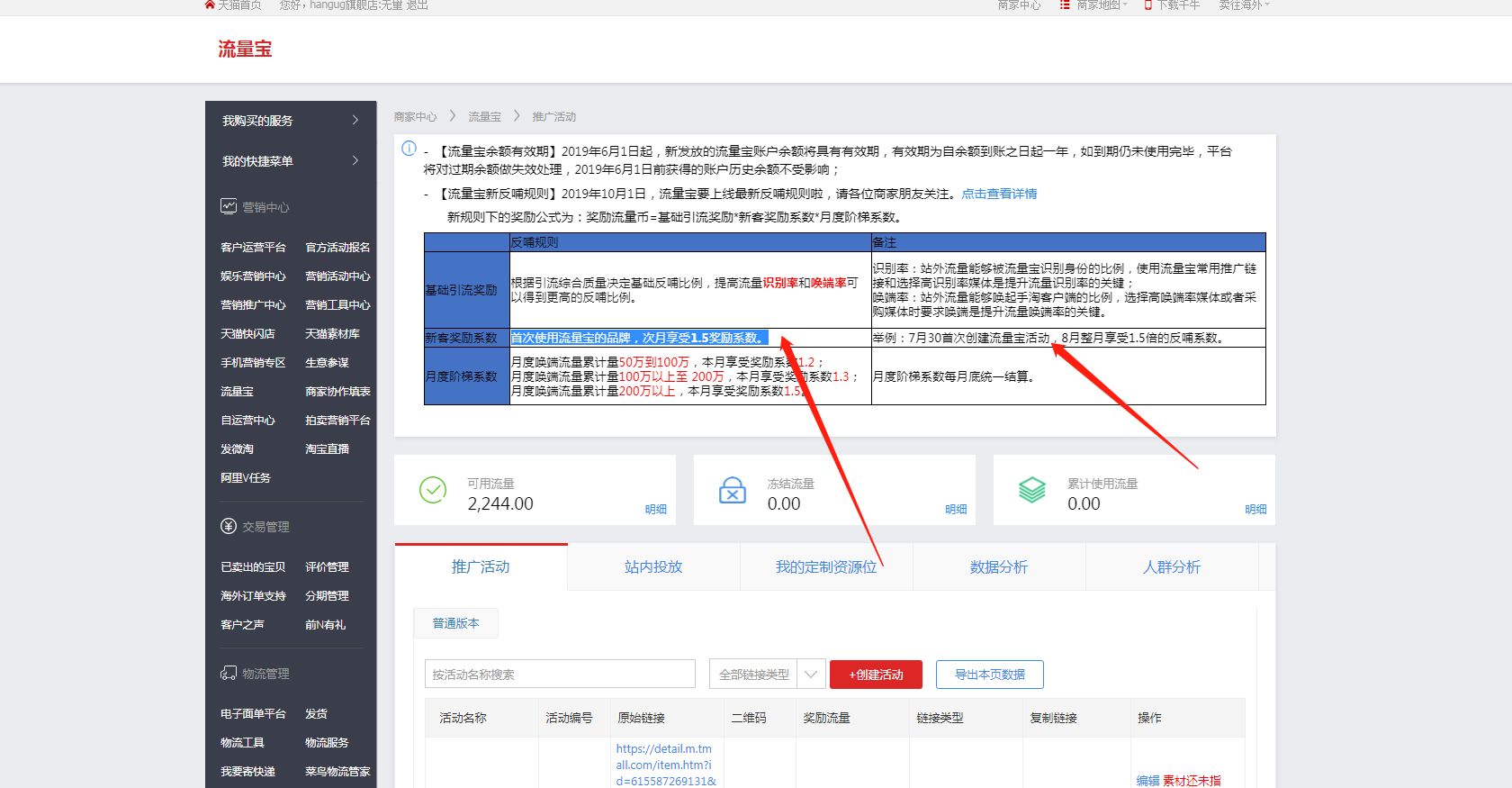This screenshot has height=788, width=1512.
Task: Click the 编辑 link in table row
Action: pyautogui.click(x=1147, y=781)
